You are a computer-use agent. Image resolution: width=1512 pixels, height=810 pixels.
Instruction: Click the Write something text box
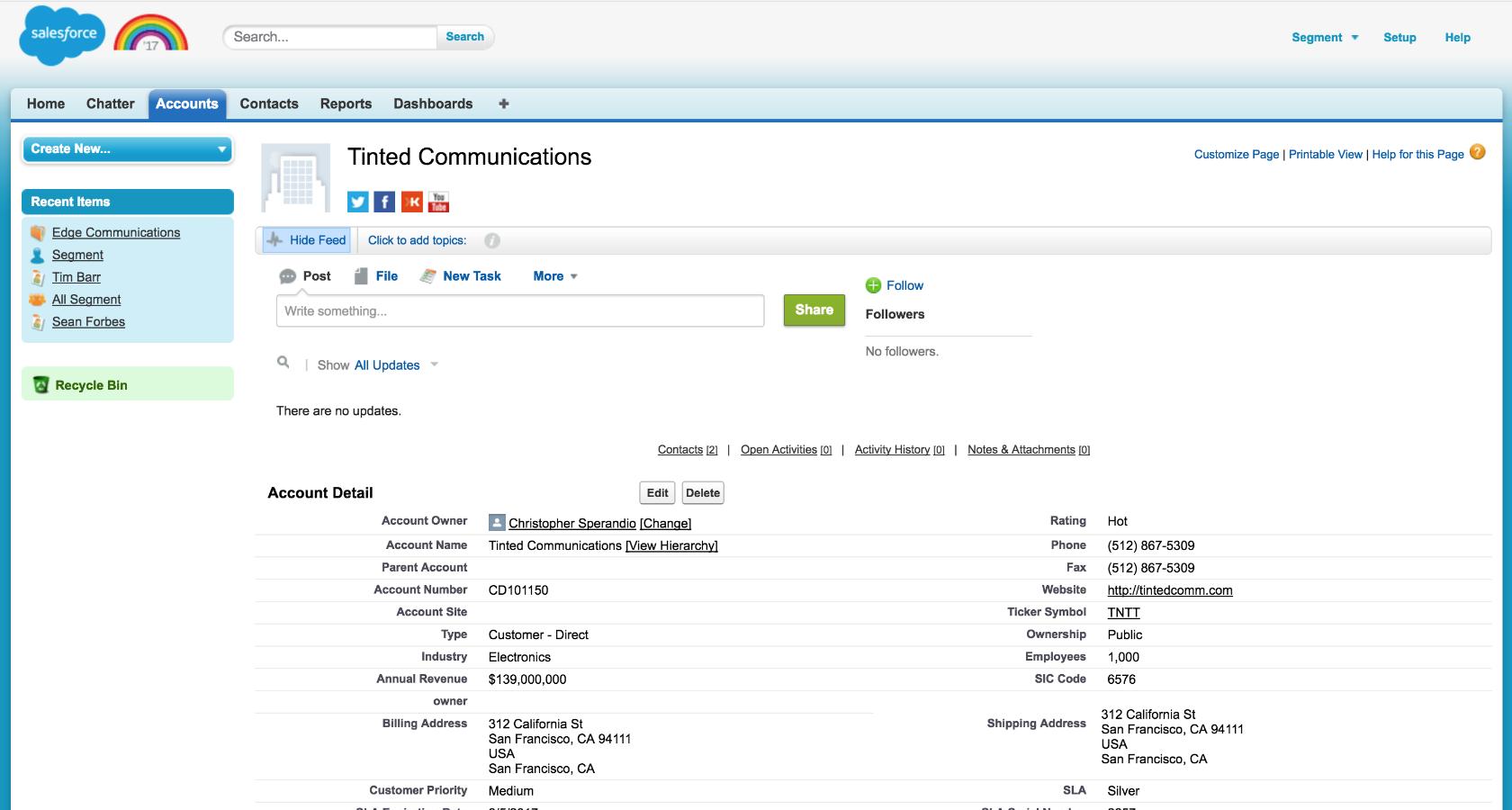520,310
